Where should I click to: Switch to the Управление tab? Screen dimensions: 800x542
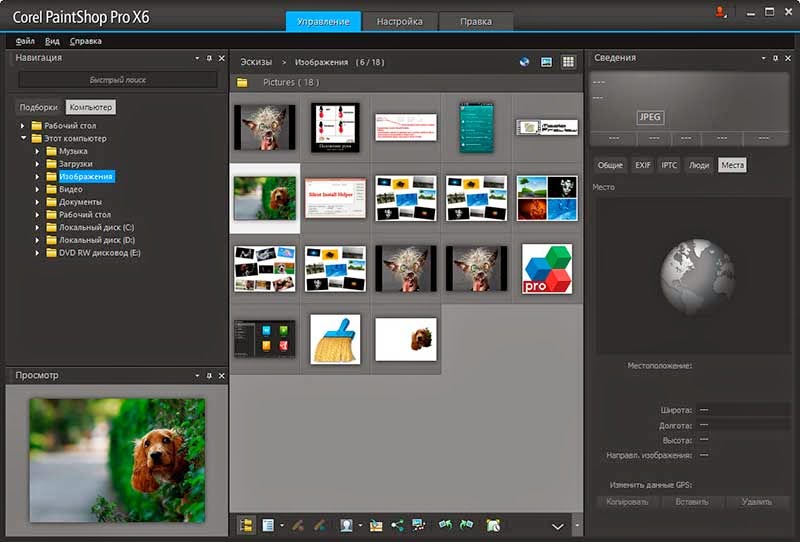(323, 21)
